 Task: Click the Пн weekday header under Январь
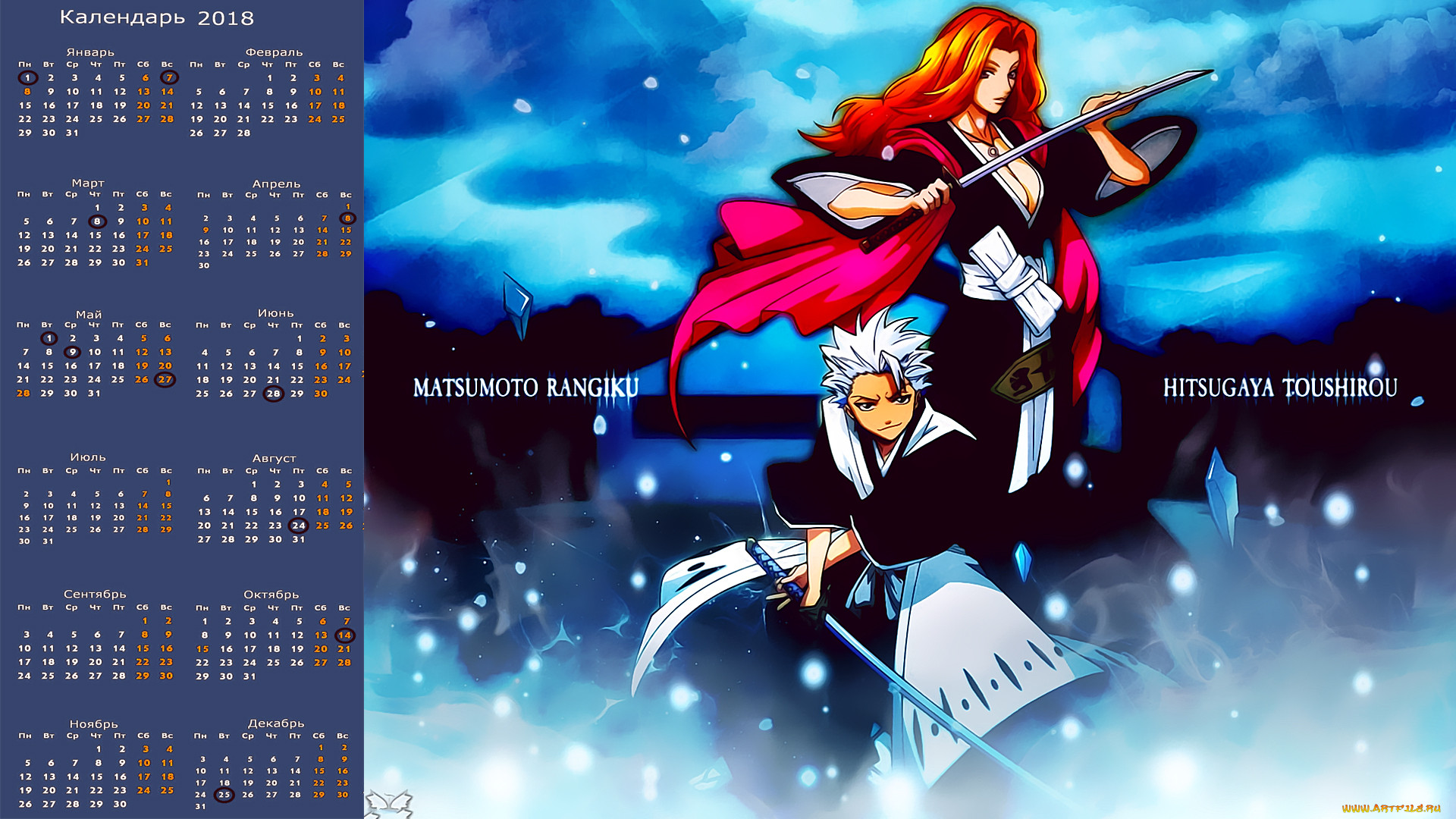coord(25,64)
